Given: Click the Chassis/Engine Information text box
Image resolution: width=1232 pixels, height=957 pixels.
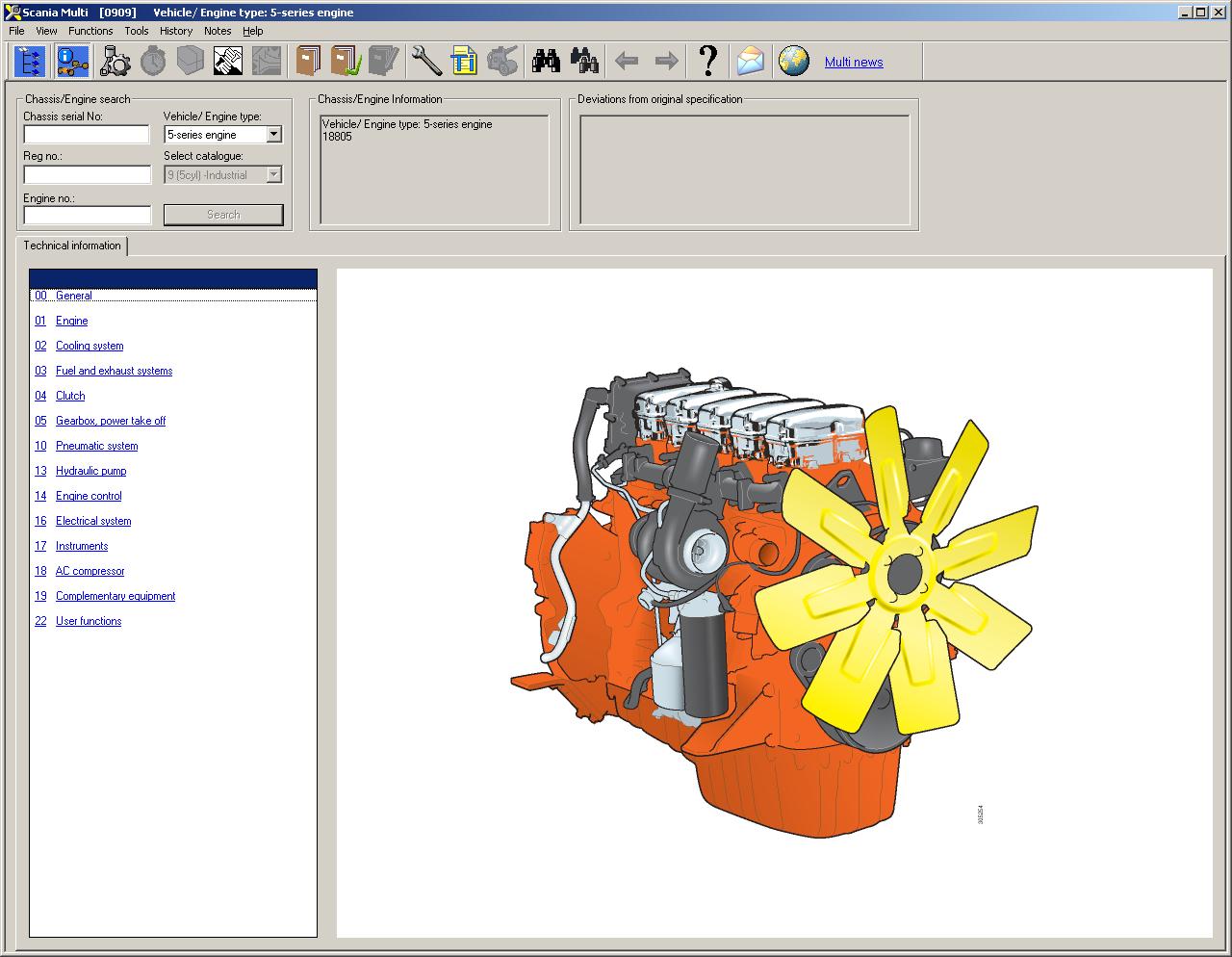Looking at the screenshot, I should pos(434,169).
